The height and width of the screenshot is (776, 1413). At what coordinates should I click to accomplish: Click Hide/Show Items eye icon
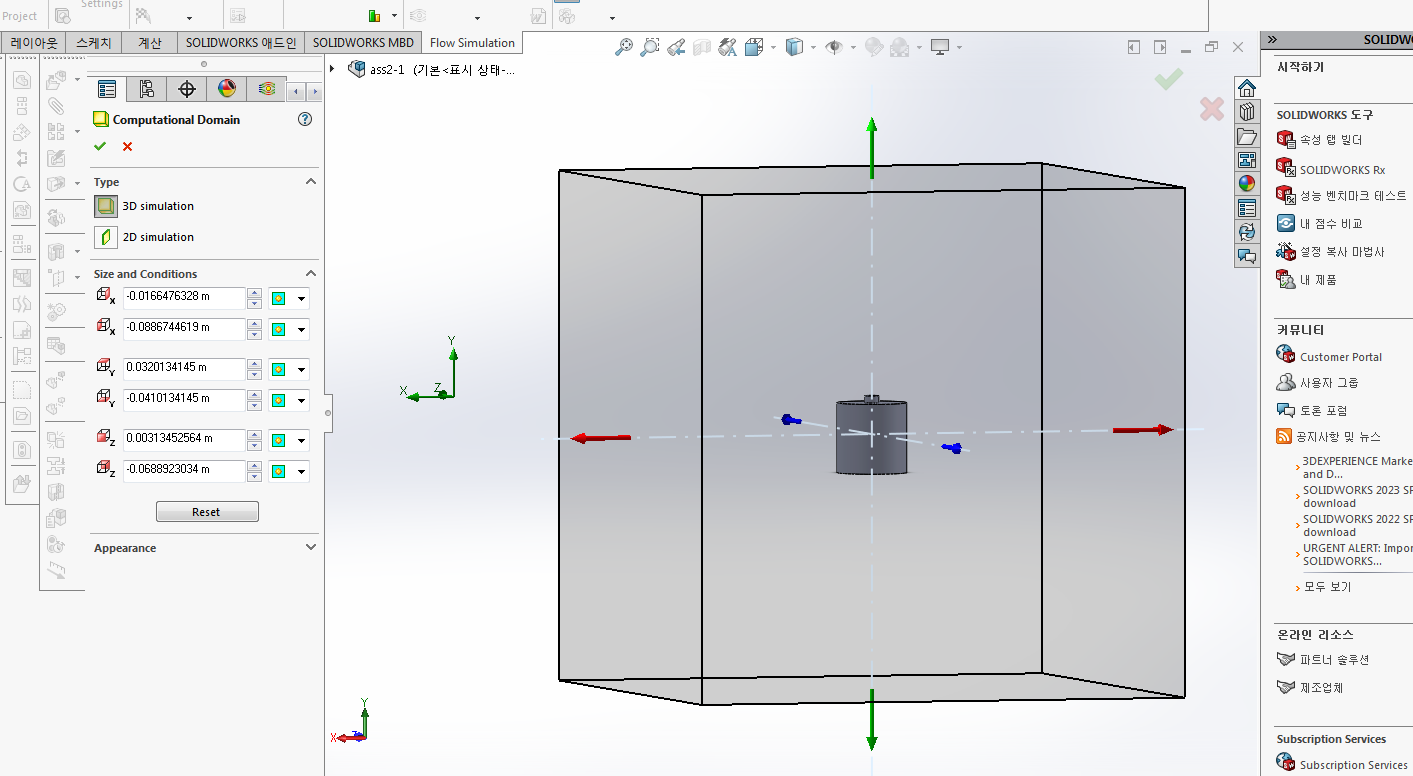pyautogui.click(x=833, y=47)
